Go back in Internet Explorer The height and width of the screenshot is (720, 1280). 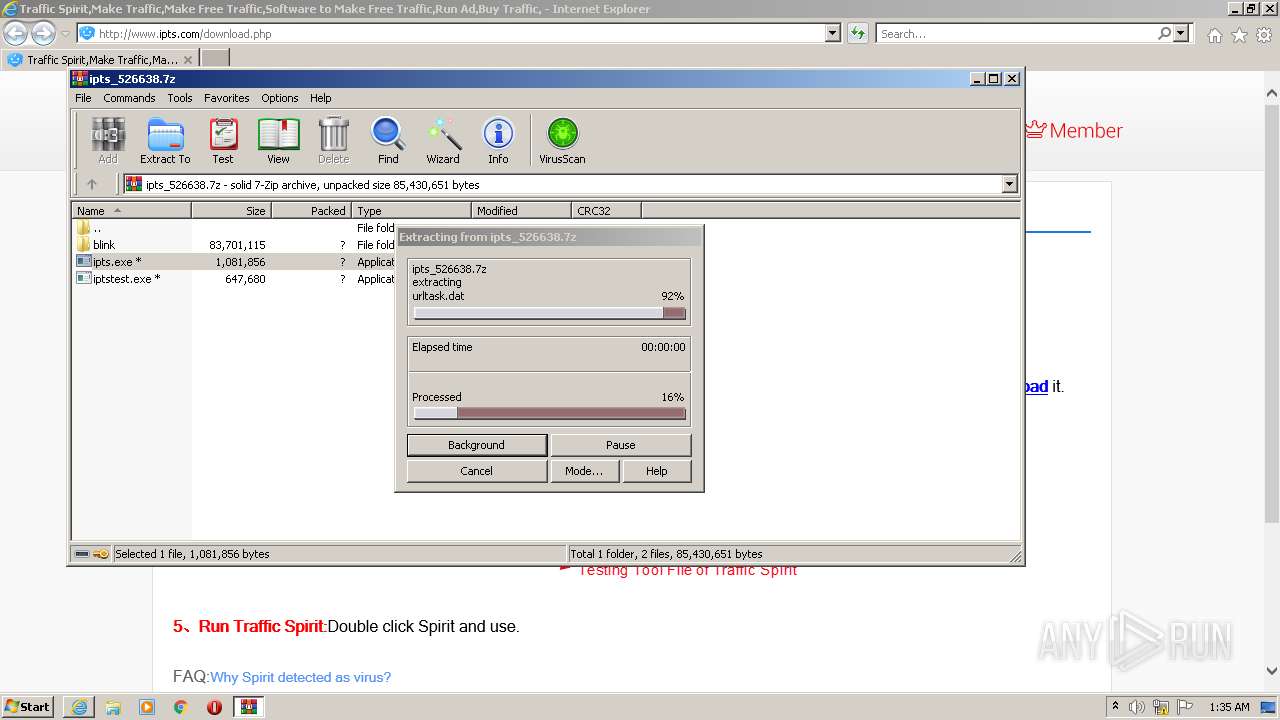coord(16,34)
